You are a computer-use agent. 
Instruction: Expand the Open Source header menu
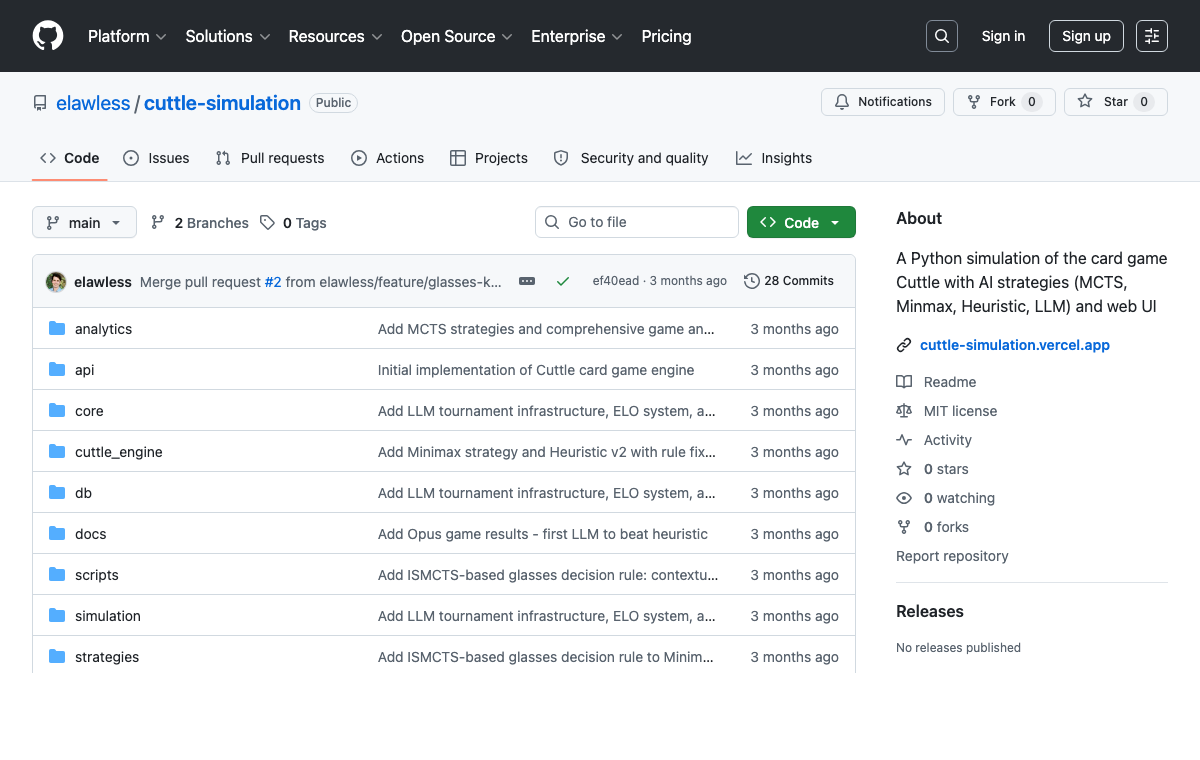click(x=457, y=36)
